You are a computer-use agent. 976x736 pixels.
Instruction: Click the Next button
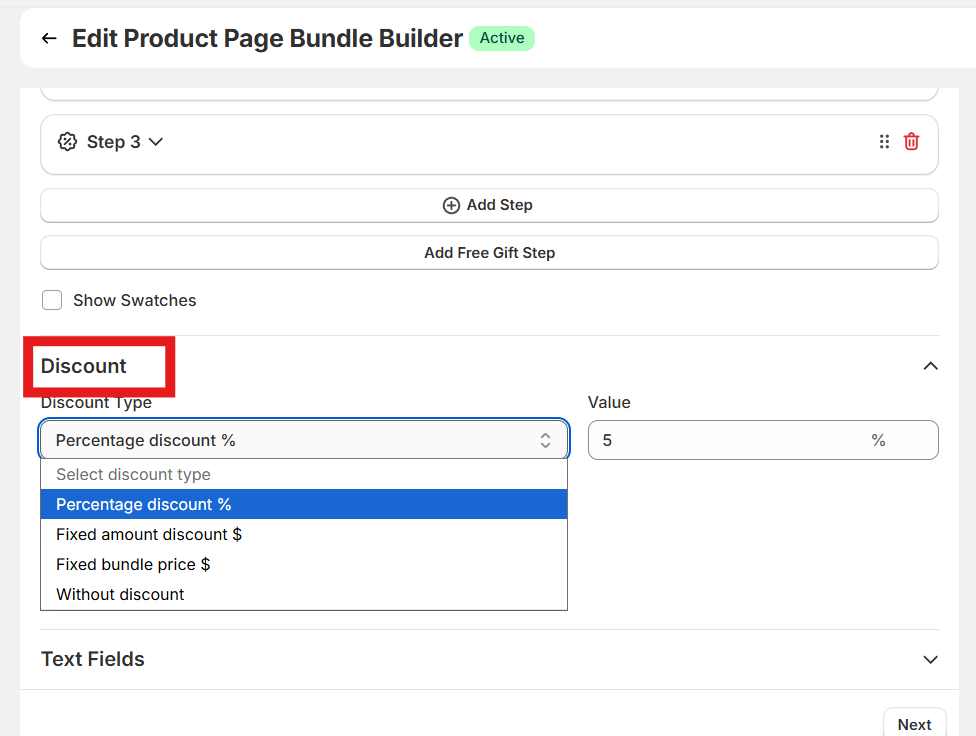[x=914, y=724]
